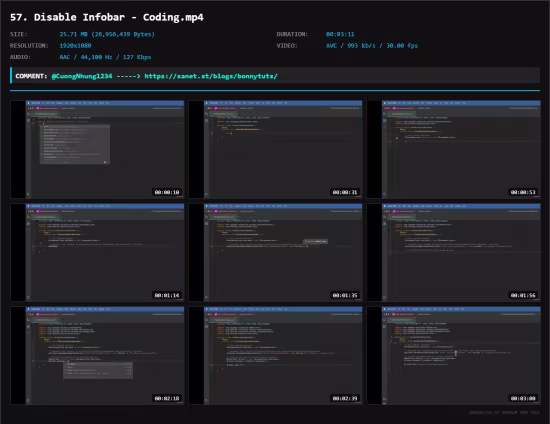Click the COMMENT: label
This screenshot has width=550, height=424.
[31, 76]
